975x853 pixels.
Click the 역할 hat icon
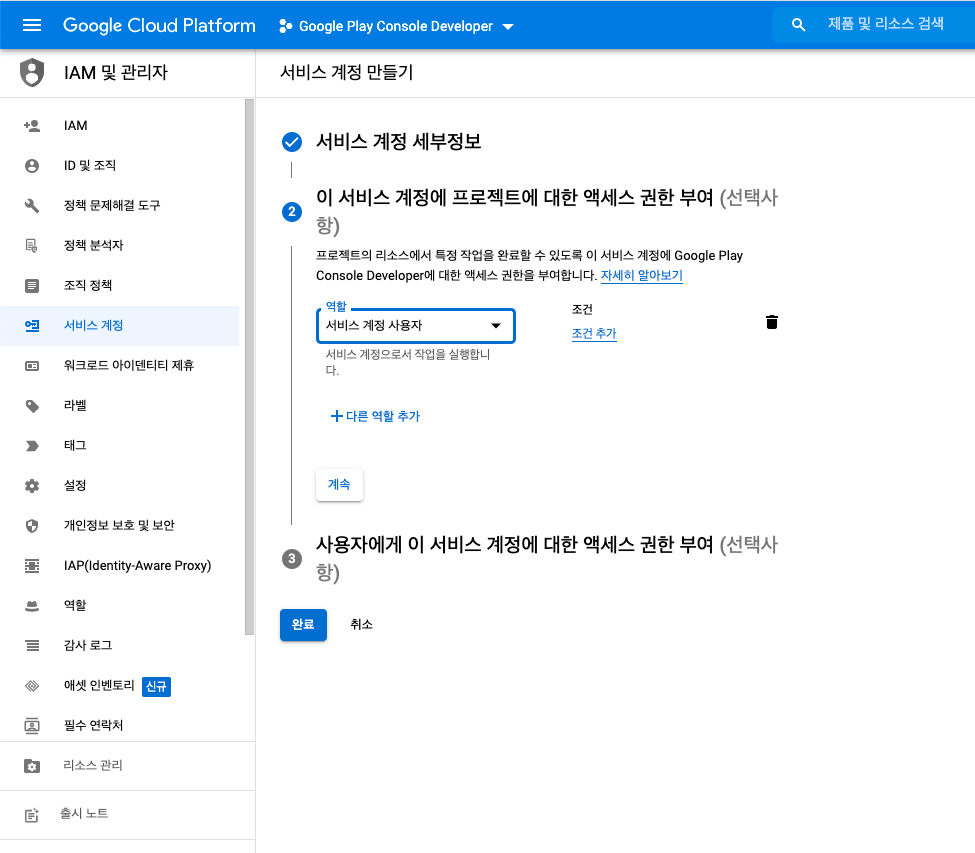[32, 606]
